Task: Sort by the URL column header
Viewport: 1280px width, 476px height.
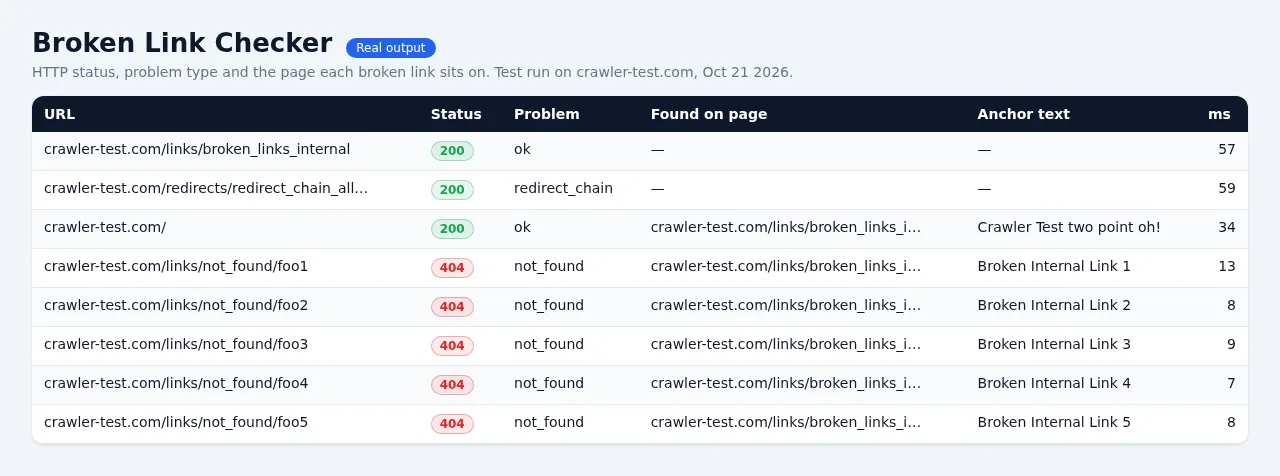Action: click(59, 114)
